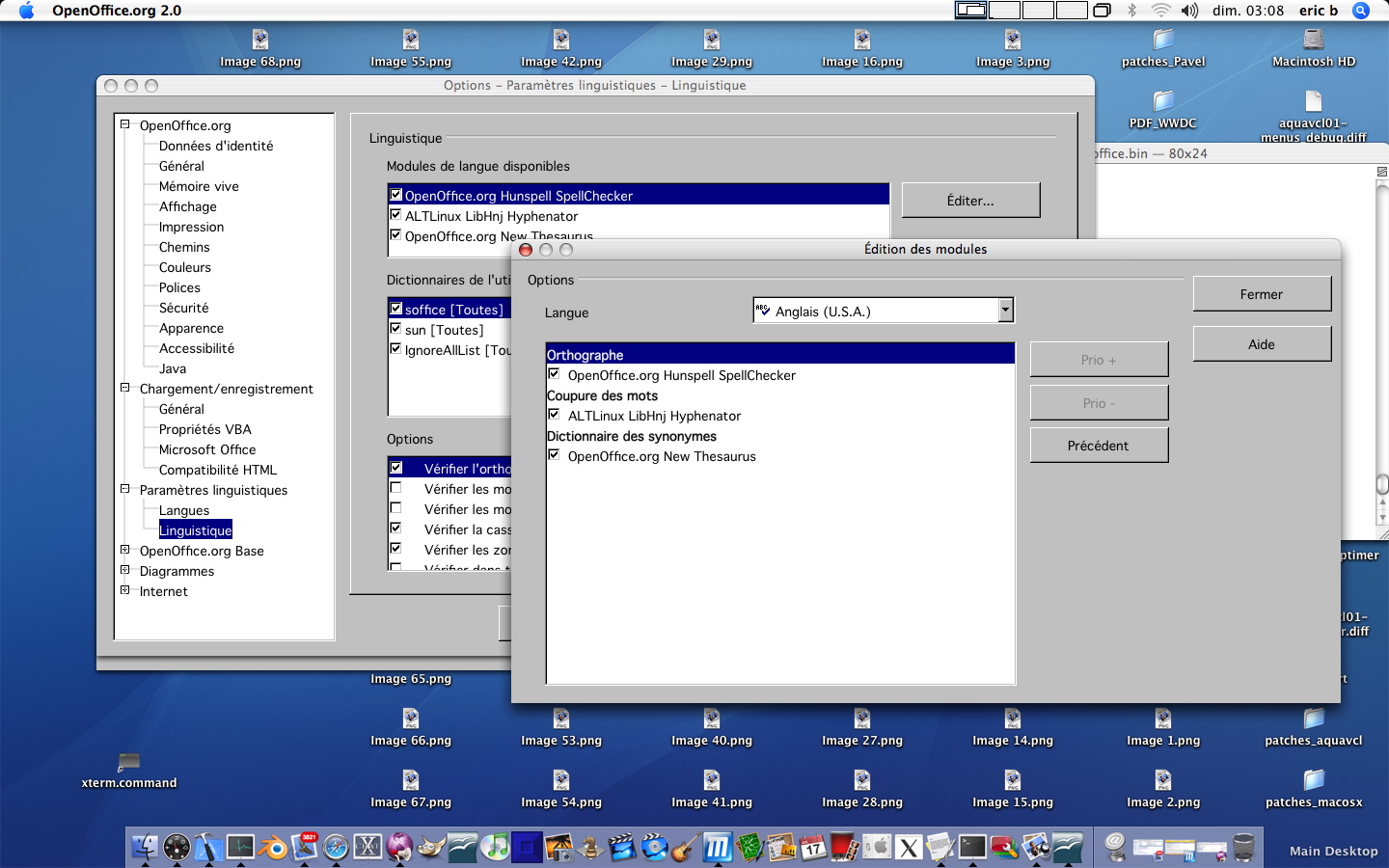Toggle the sun [Toutes] dictionary checkbox
This screenshot has height=868, width=1389.
pos(396,329)
